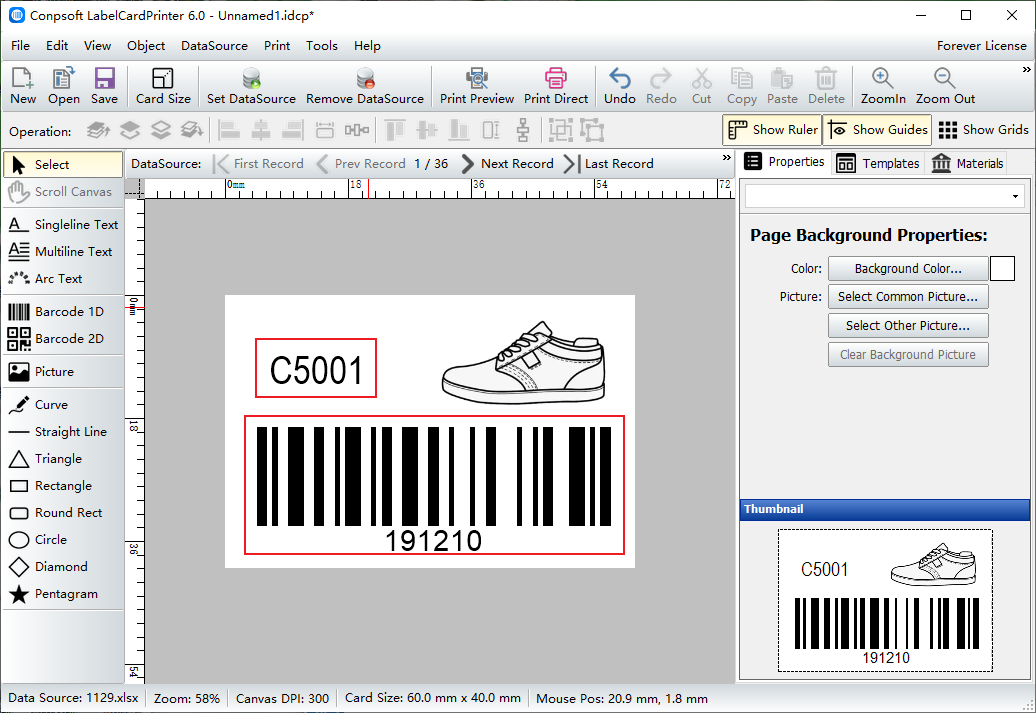This screenshot has height=713, width=1036.
Task: Open a file with the Open icon
Action: [x=63, y=87]
